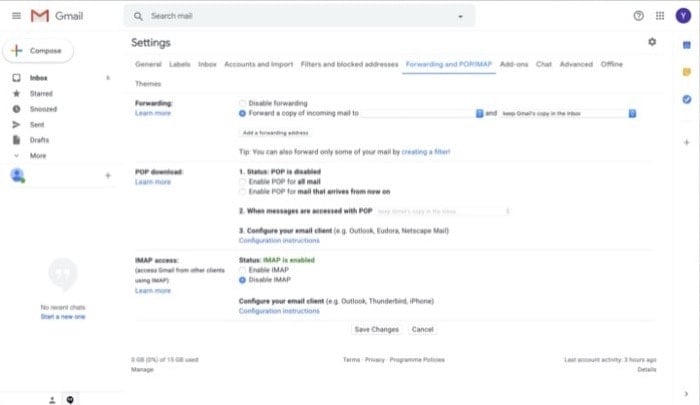Click the Drafts file icon

pos(17,140)
